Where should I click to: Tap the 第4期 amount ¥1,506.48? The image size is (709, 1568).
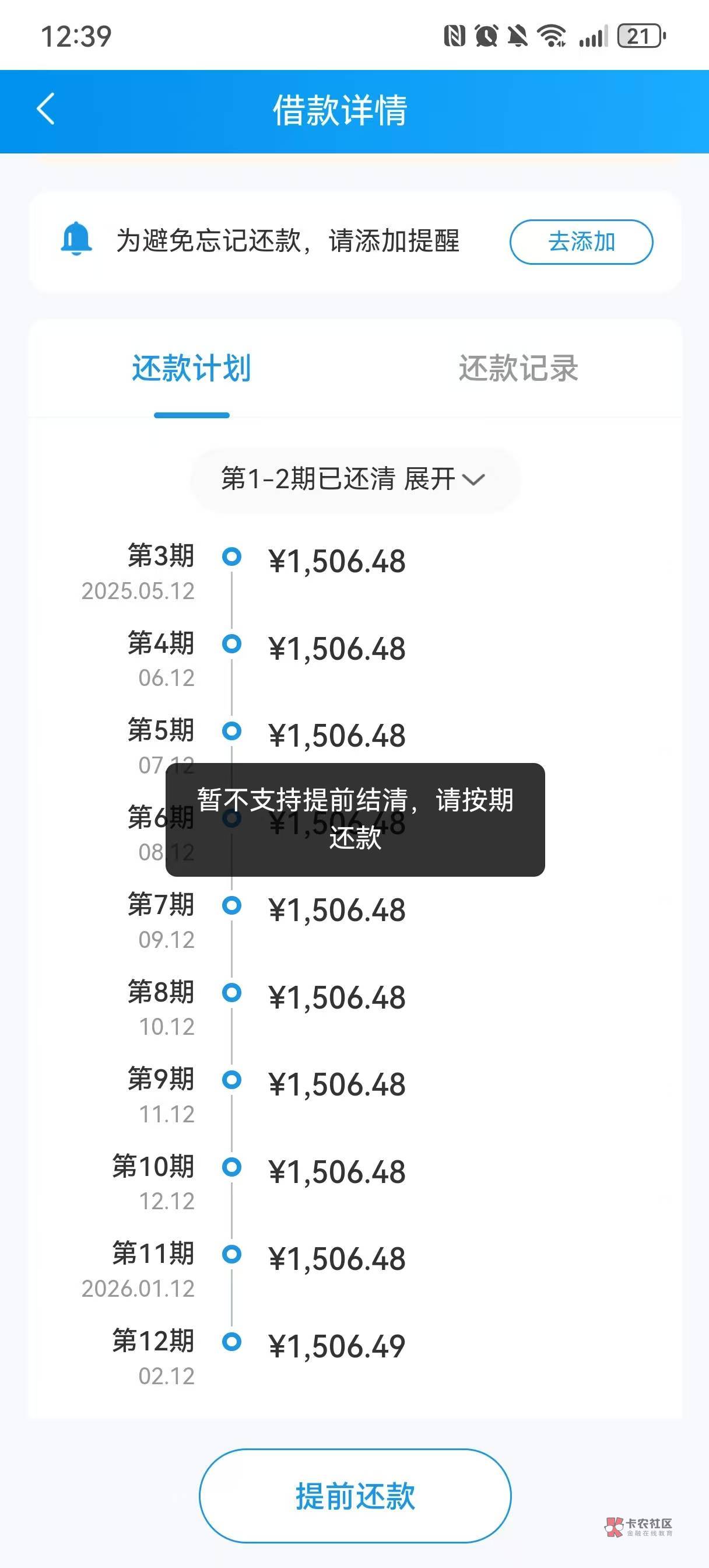coord(336,649)
